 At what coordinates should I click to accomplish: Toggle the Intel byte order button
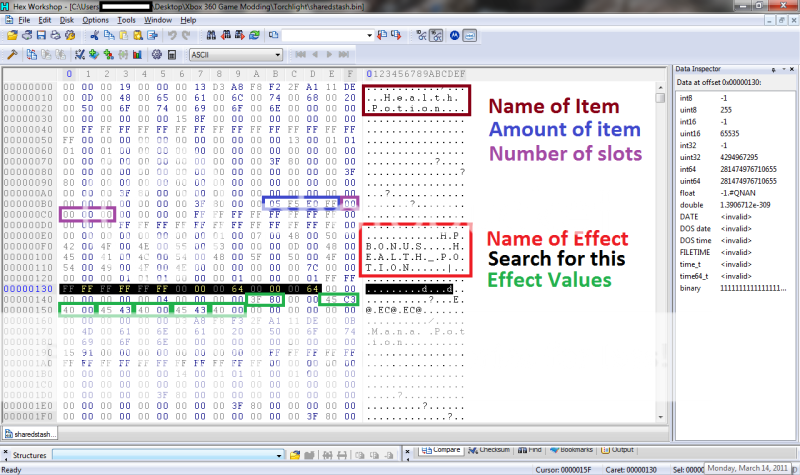pyautogui.click(x=468, y=35)
